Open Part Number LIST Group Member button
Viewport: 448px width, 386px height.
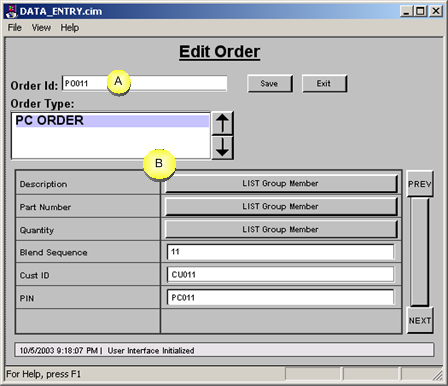point(281,206)
